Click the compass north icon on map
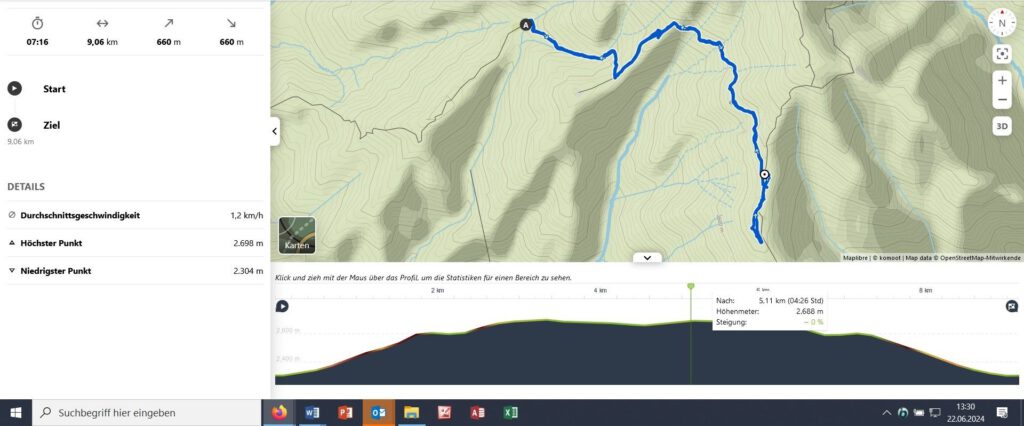Viewport: 1024px width, 426px height. point(1002,22)
